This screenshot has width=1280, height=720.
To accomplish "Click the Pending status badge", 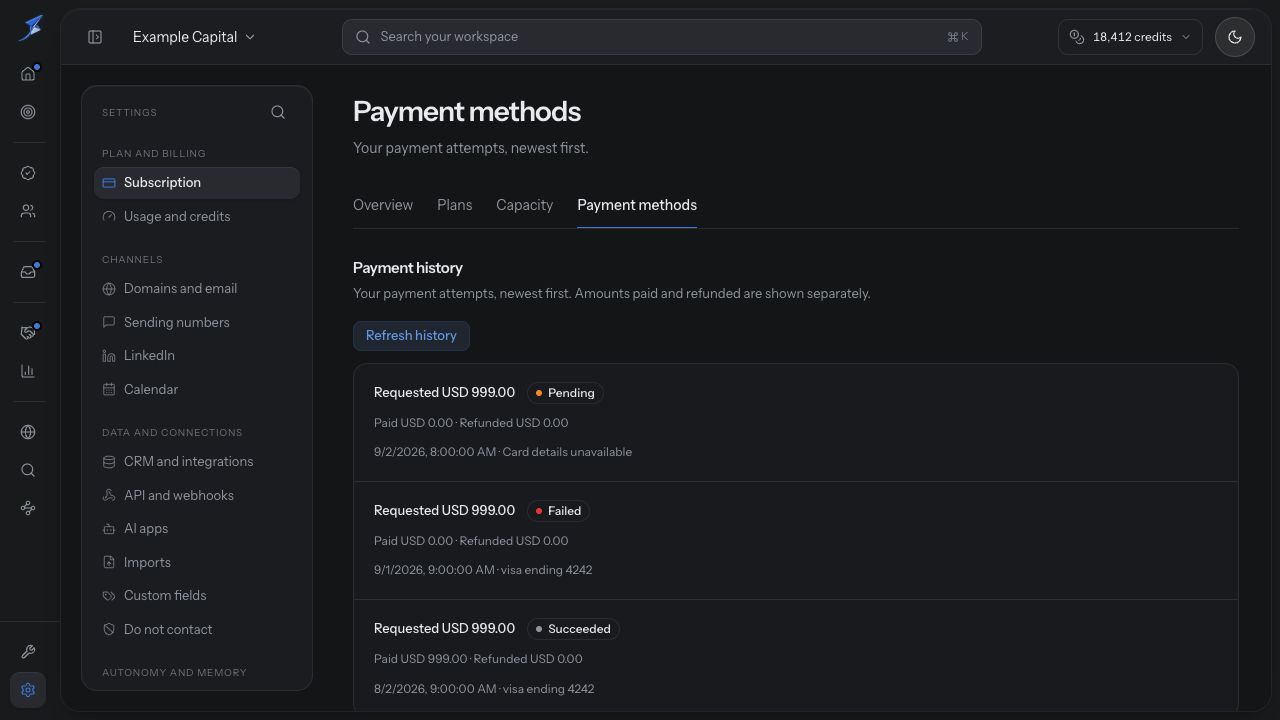I will [x=565, y=393].
